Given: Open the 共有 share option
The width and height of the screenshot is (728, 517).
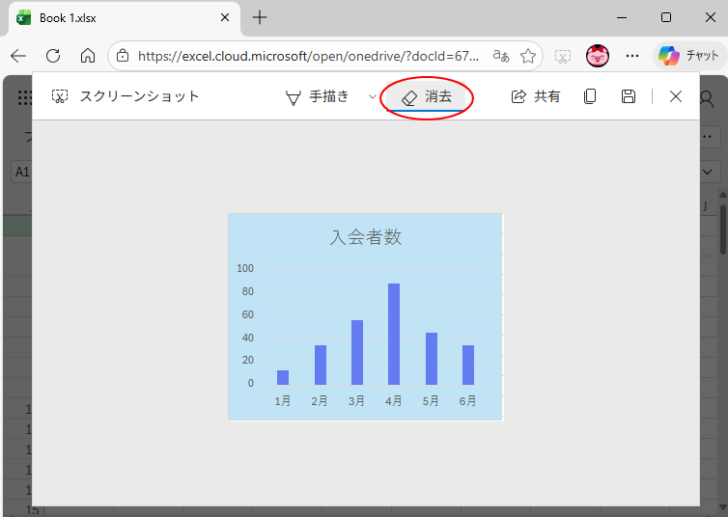Looking at the screenshot, I should 536,97.
